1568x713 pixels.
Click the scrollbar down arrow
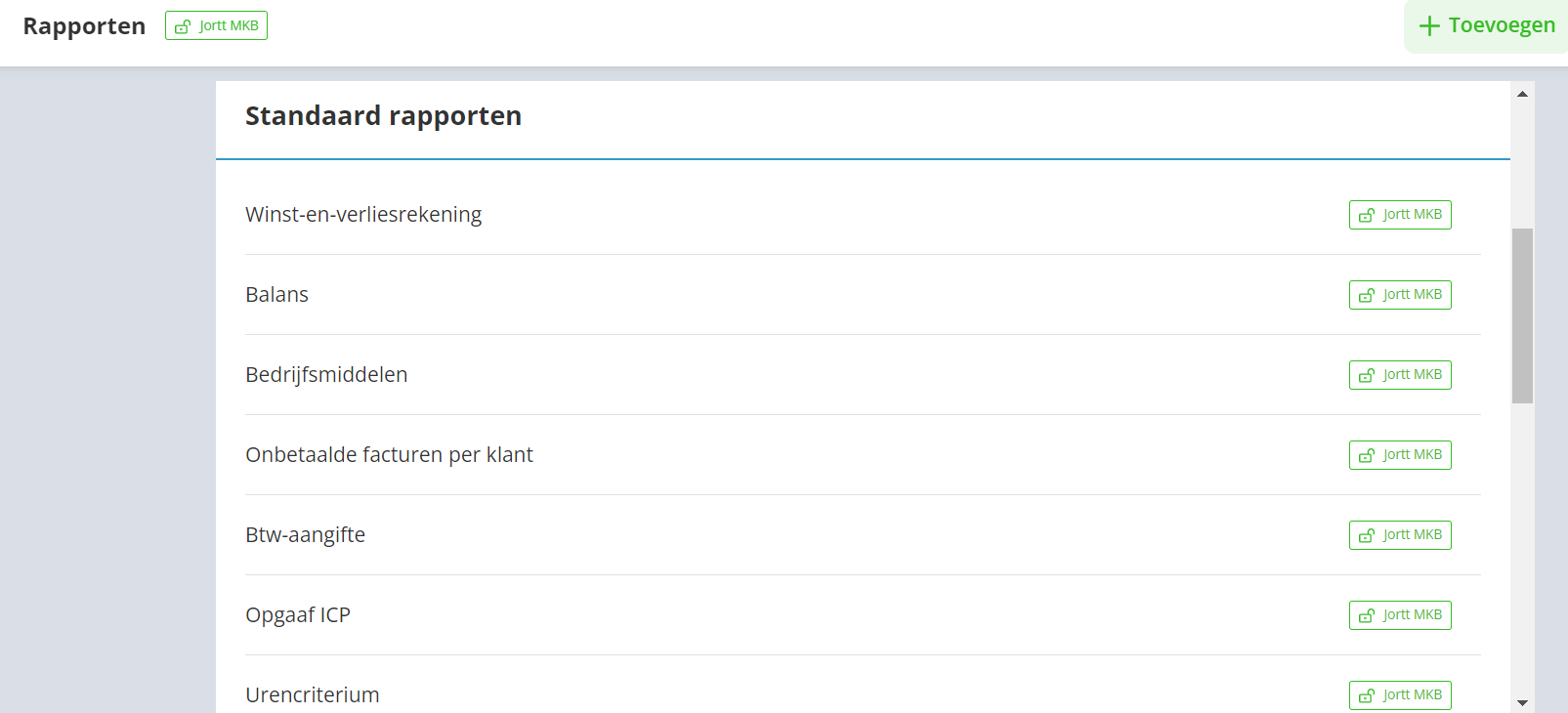[1522, 702]
